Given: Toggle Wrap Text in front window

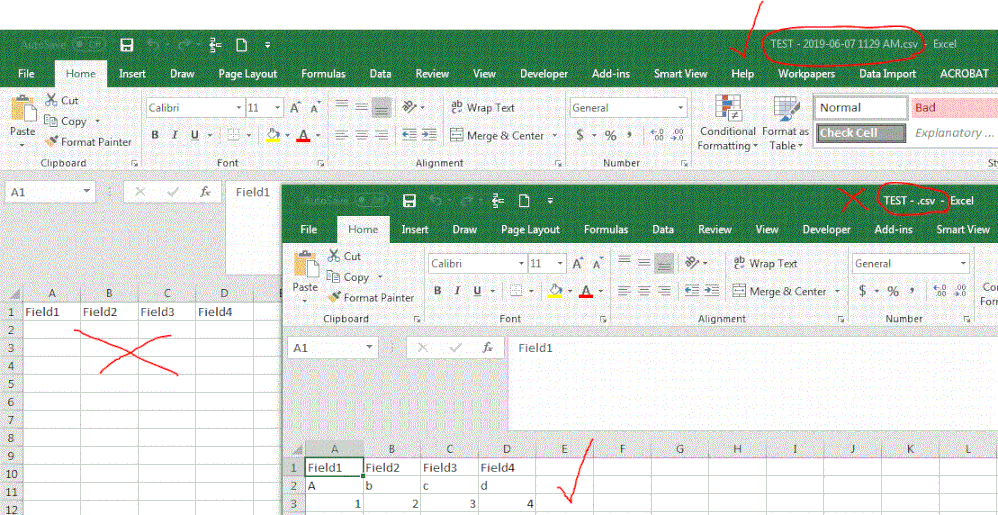Looking at the screenshot, I should (765, 264).
